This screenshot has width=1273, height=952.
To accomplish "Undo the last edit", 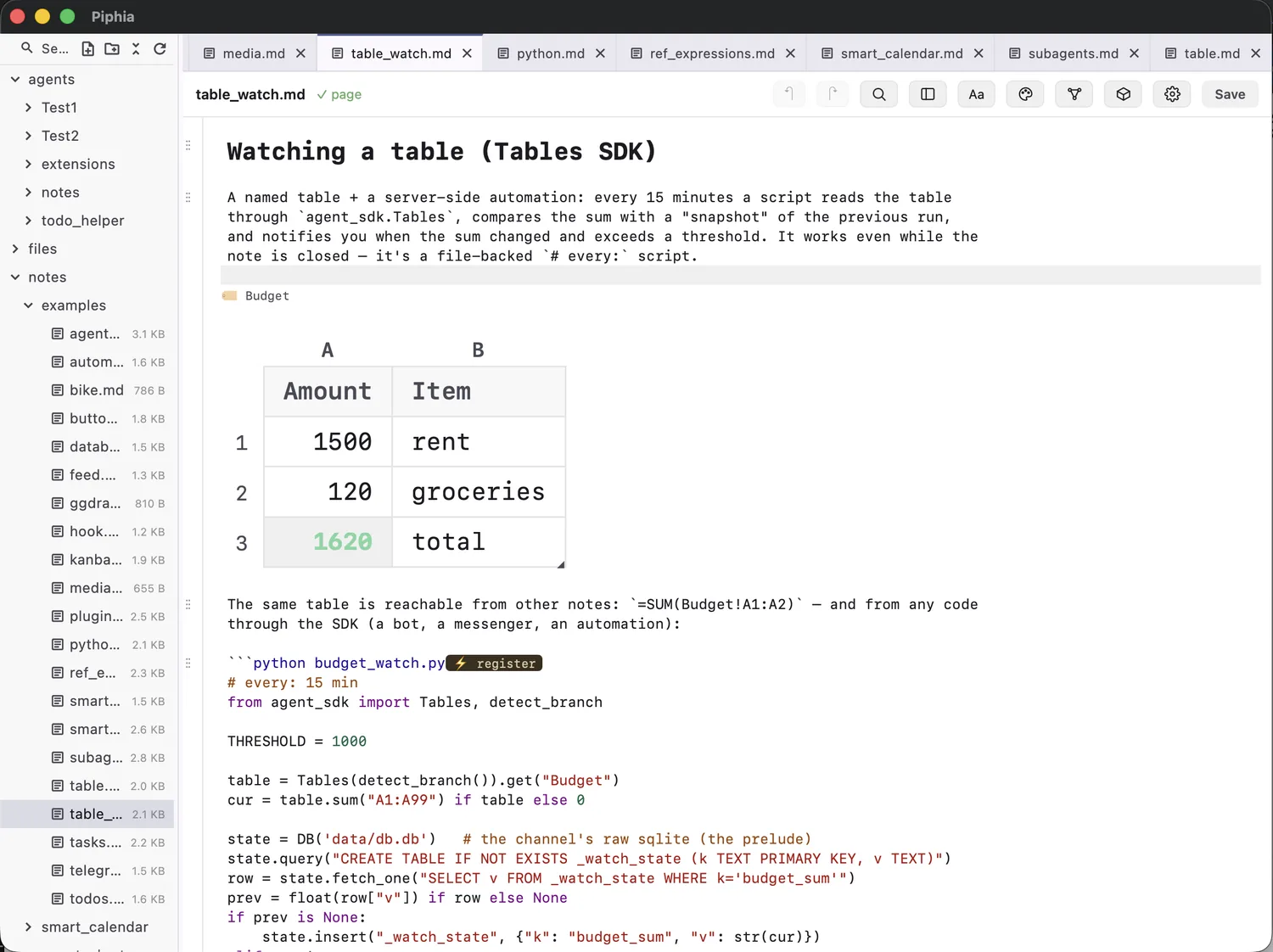I will click(788, 94).
